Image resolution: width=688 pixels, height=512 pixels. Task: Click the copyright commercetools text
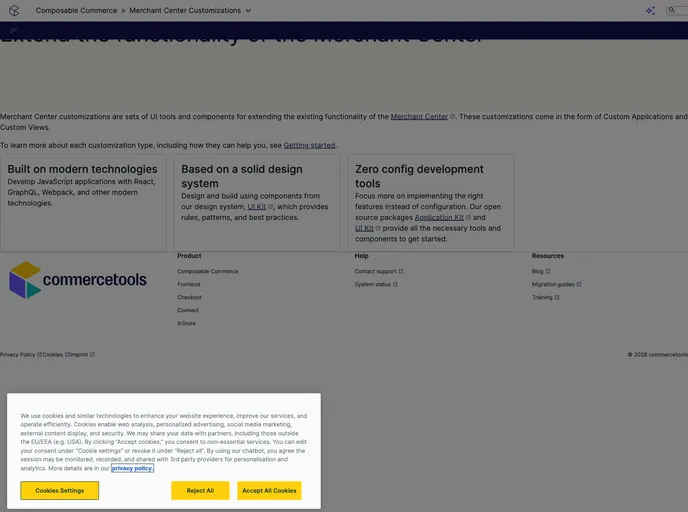(x=658, y=354)
